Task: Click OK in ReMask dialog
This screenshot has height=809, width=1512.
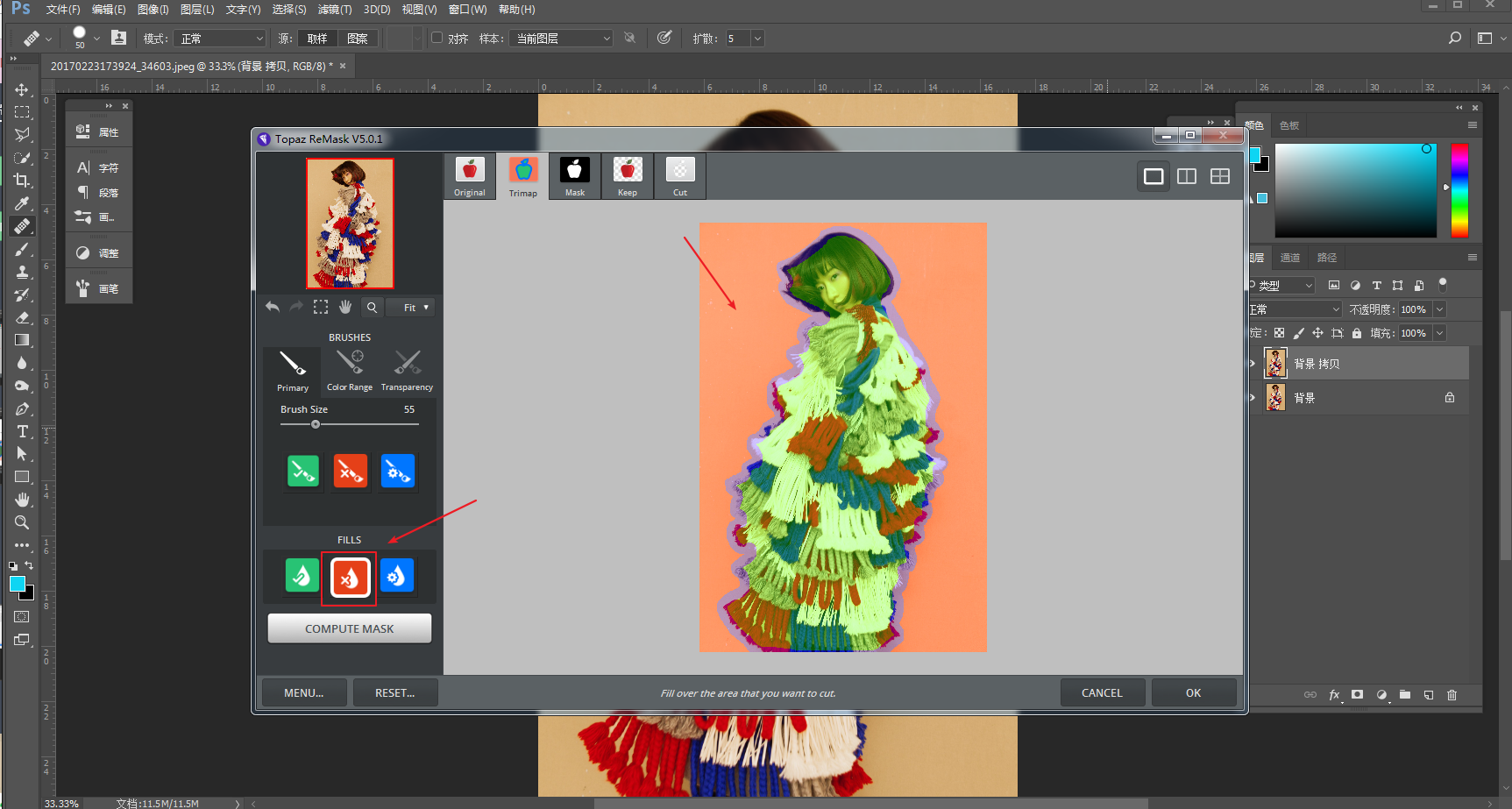Action: point(1194,692)
